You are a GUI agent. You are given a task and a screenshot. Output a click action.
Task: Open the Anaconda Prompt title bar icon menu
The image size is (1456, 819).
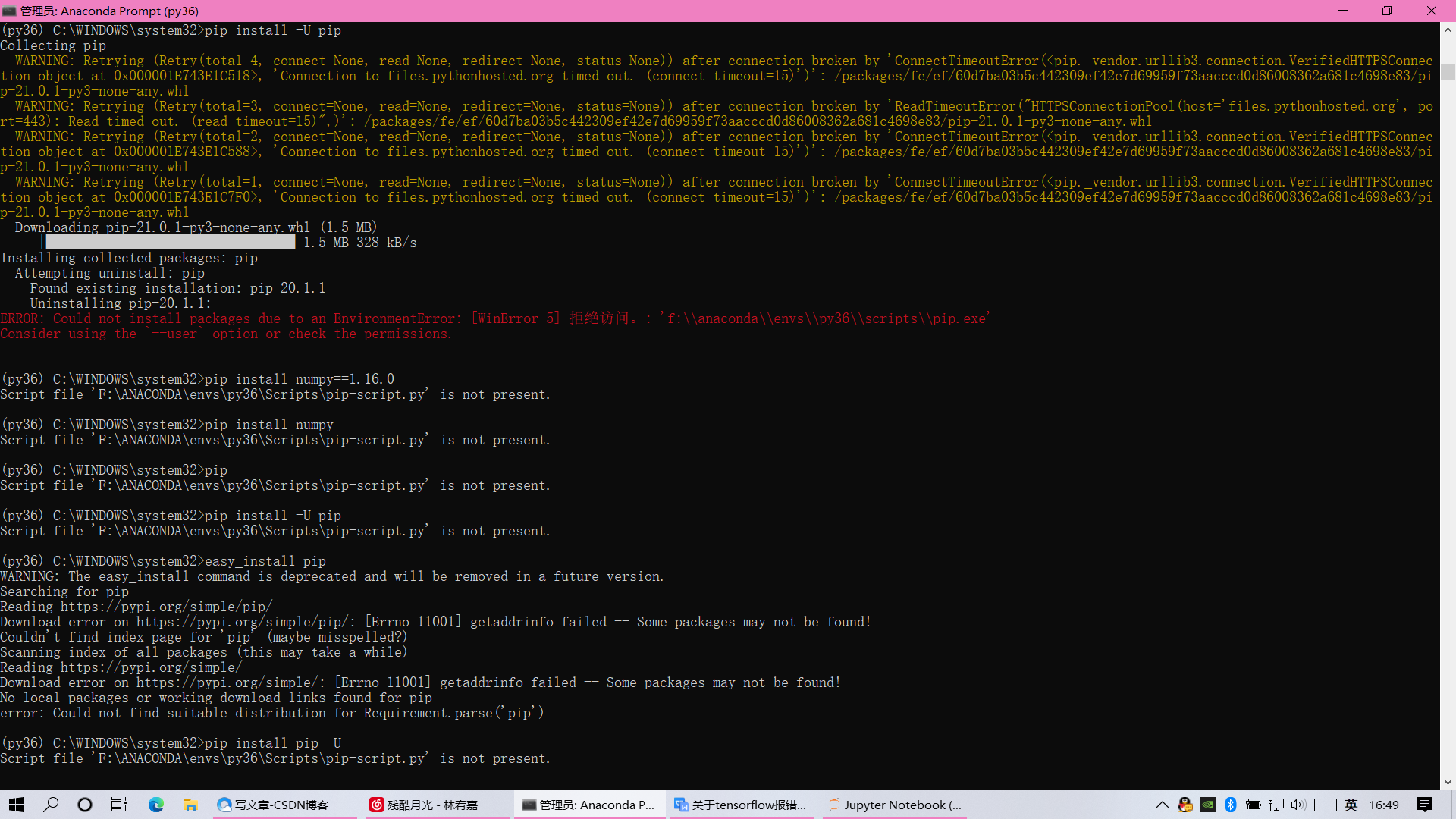9,11
